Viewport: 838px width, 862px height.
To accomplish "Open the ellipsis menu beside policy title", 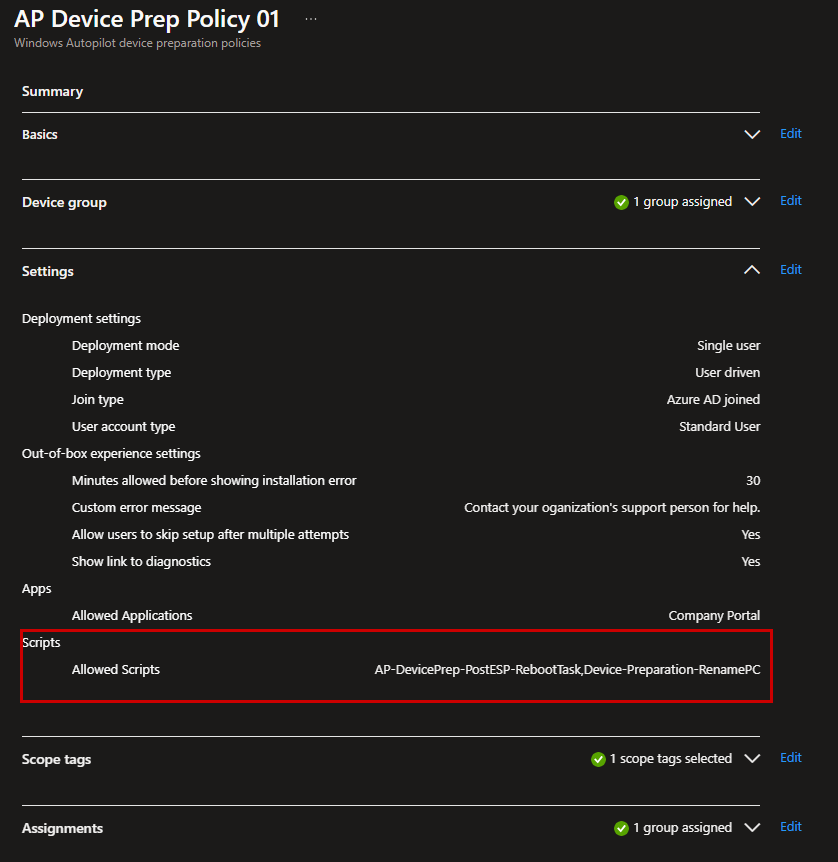I will [311, 19].
